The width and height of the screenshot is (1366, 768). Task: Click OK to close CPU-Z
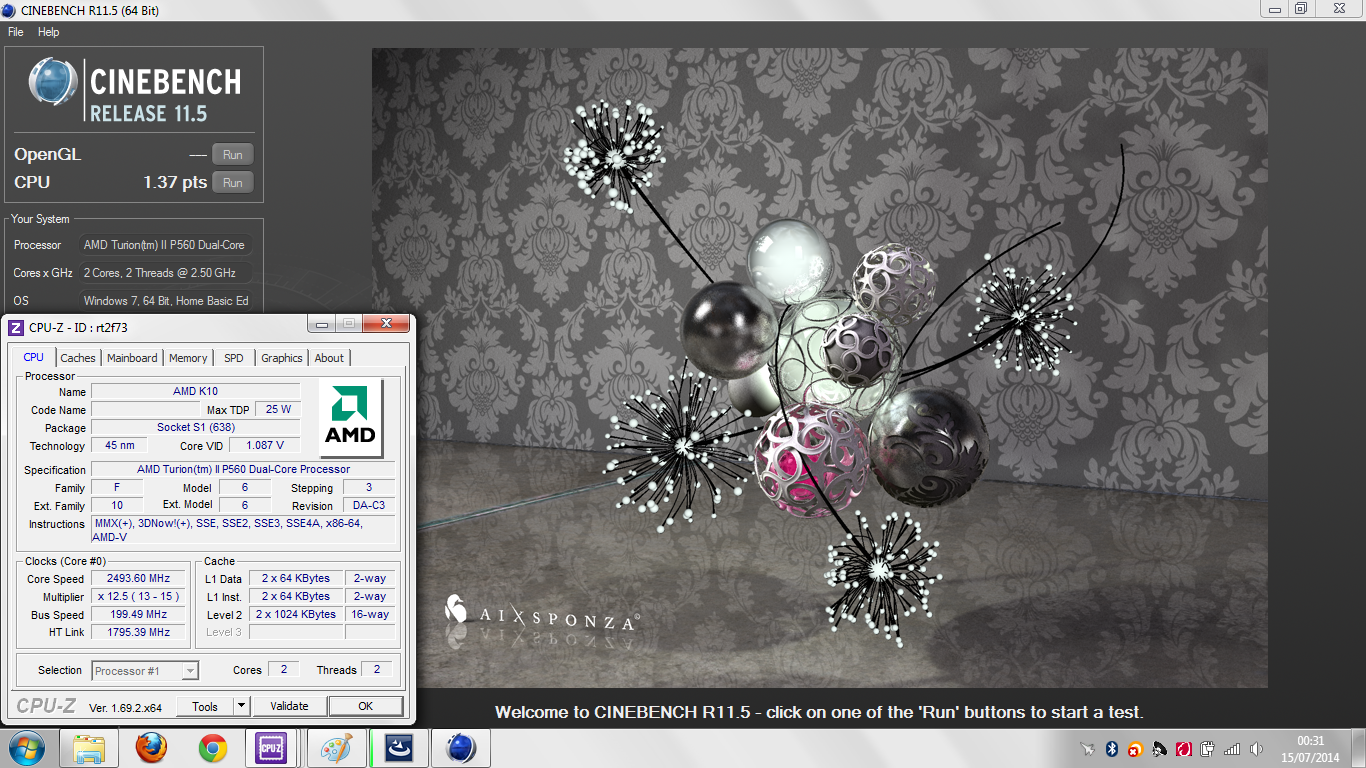click(366, 706)
